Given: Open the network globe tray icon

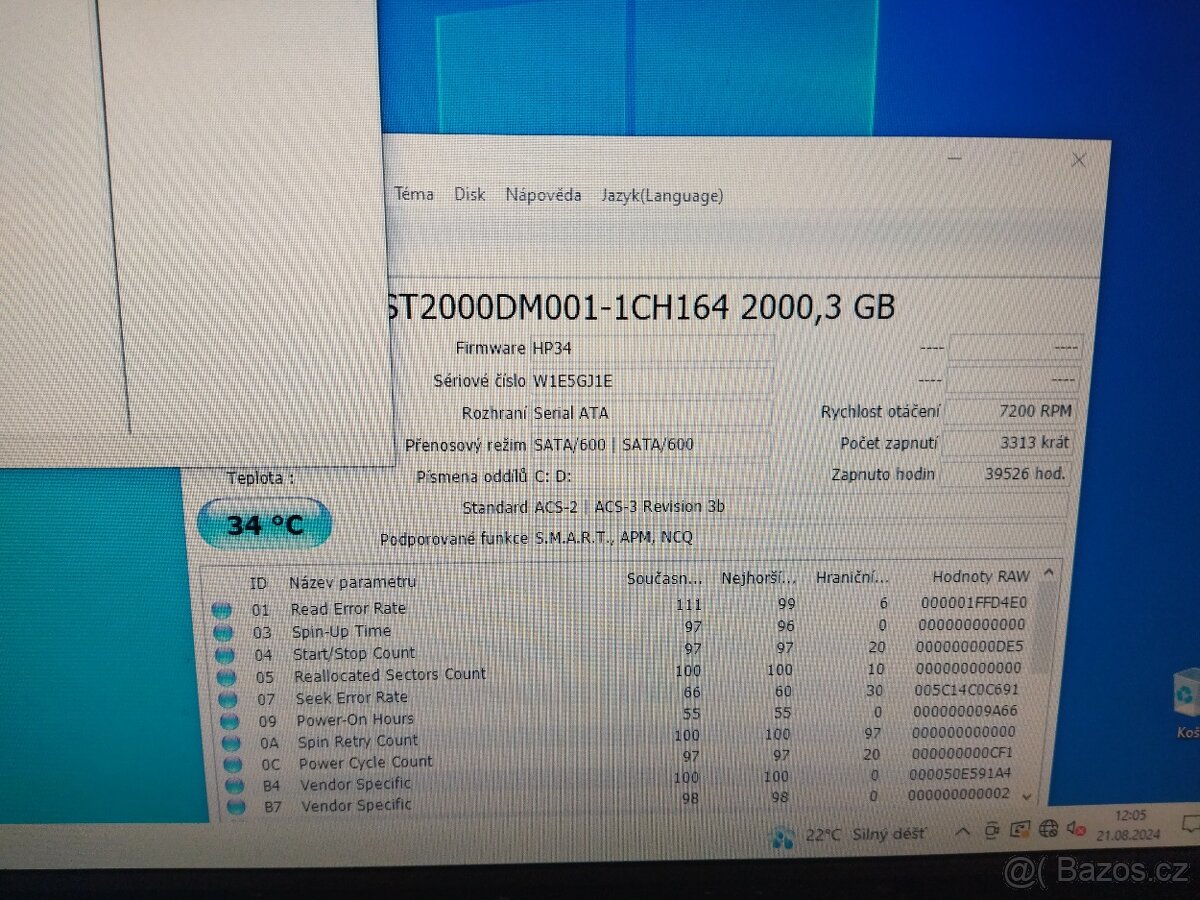Looking at the screenshot, I should (x=1048, y=828).
